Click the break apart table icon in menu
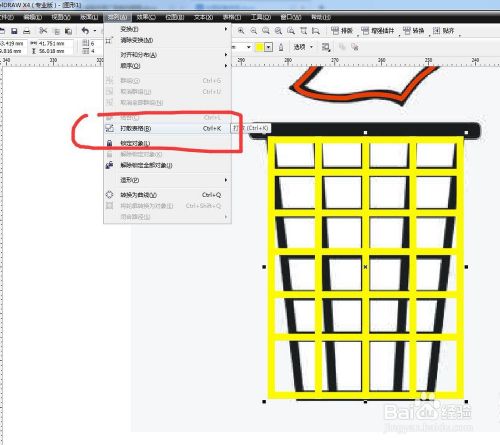The height and width of the screenshot is (445, 500). pos(109,128)
